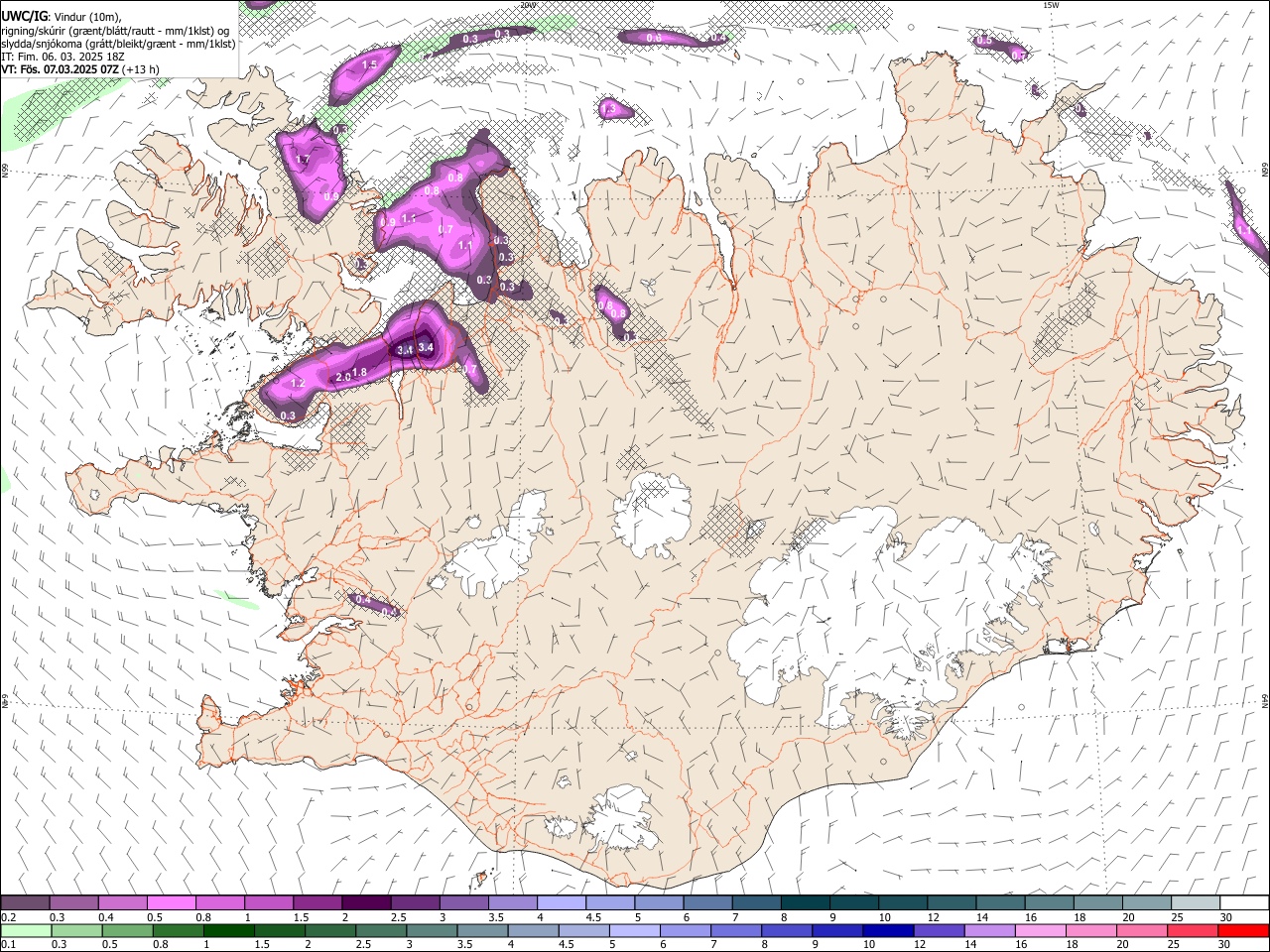Click the pale green 0.1 legend swatch
The width and height of the screenshot is (1270, 952).
click(x=26, y=930)
